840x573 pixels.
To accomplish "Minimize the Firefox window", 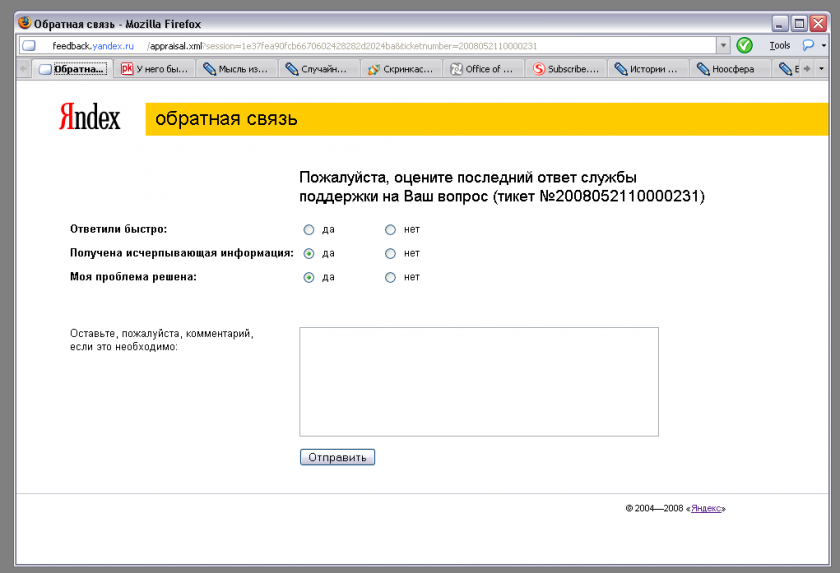I will 780,24.
